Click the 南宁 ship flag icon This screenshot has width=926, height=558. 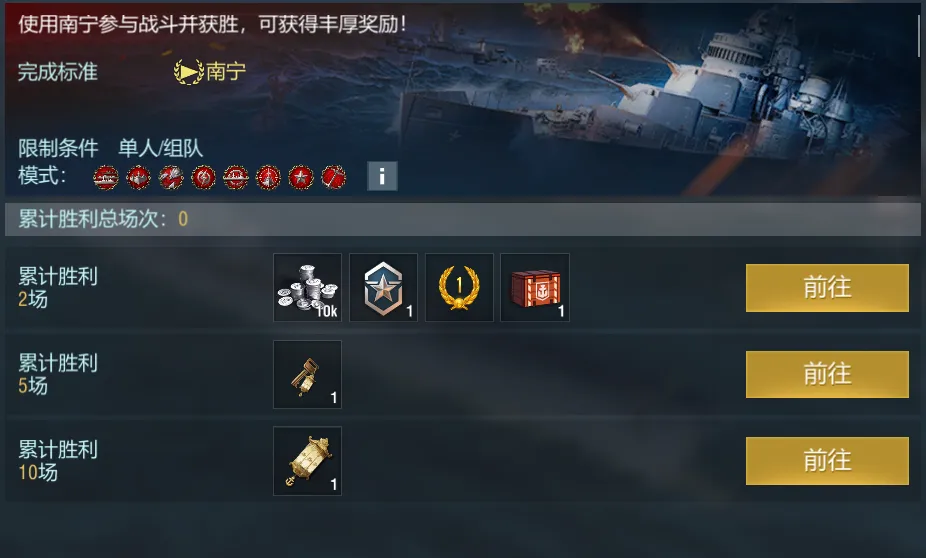coord(188,72)
